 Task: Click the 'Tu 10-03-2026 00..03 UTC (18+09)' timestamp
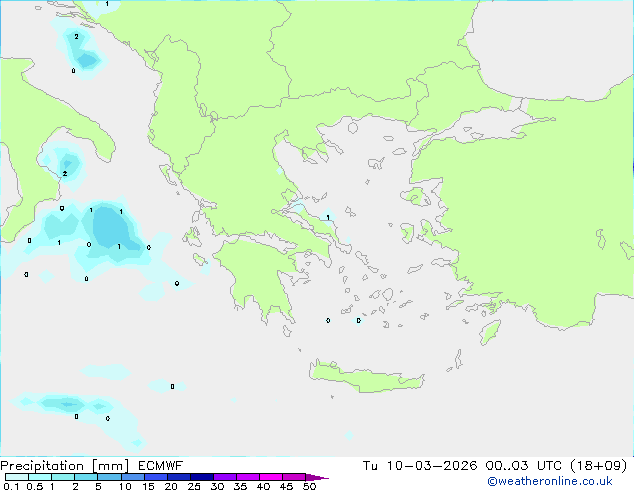click(495, 466)
